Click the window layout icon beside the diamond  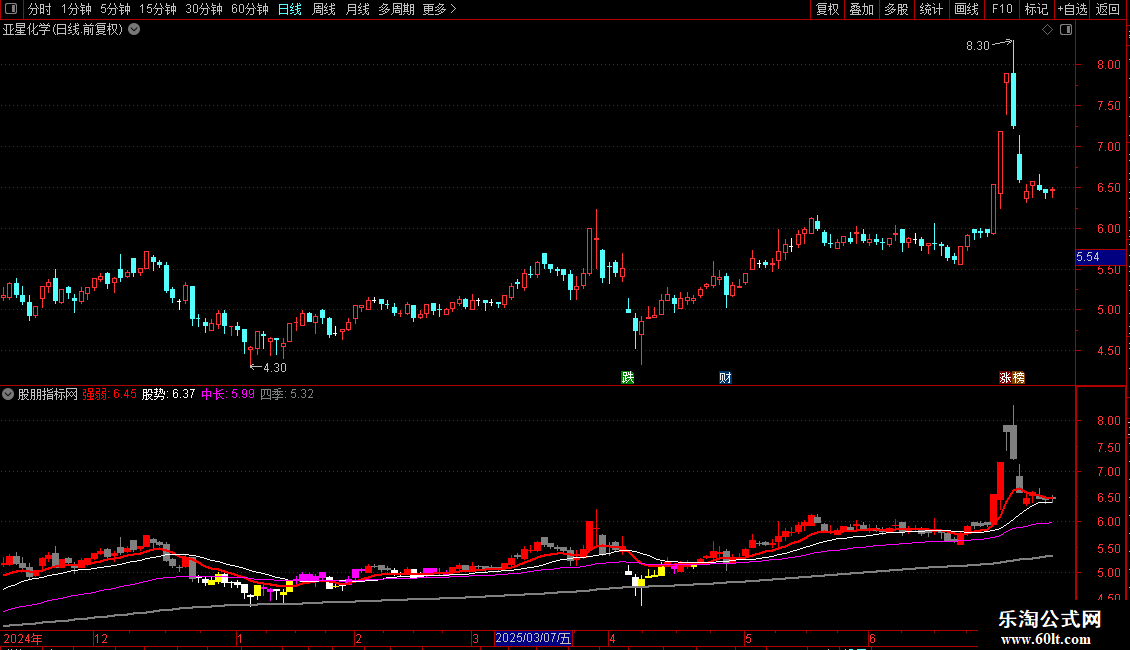point(1066,30)
